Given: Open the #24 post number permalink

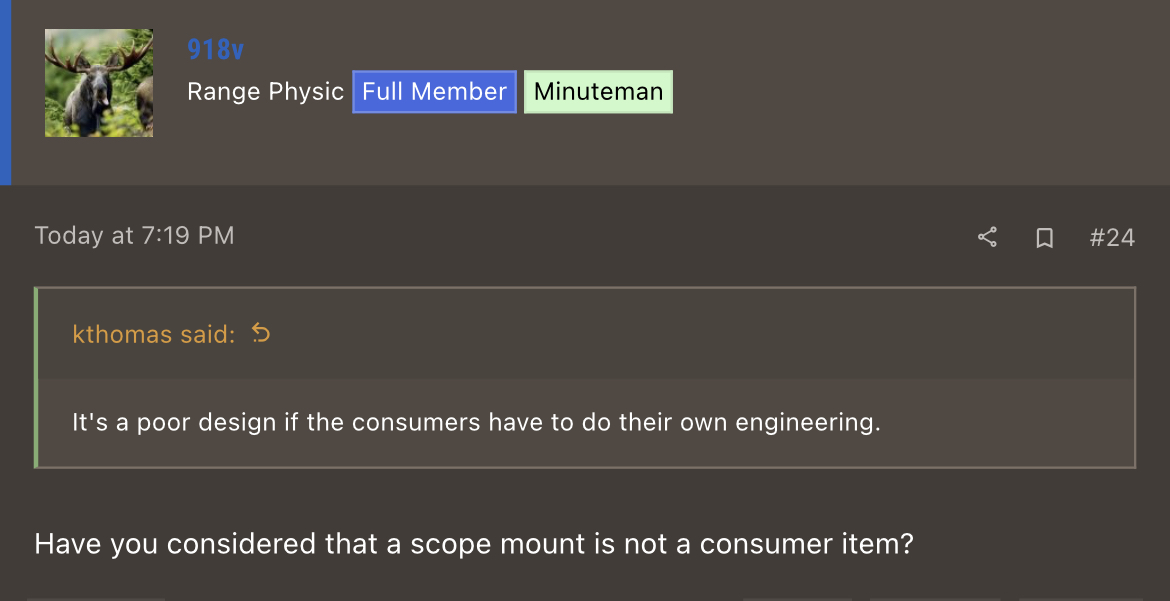Looking at the screenshot, I should tap(1112, 238).
